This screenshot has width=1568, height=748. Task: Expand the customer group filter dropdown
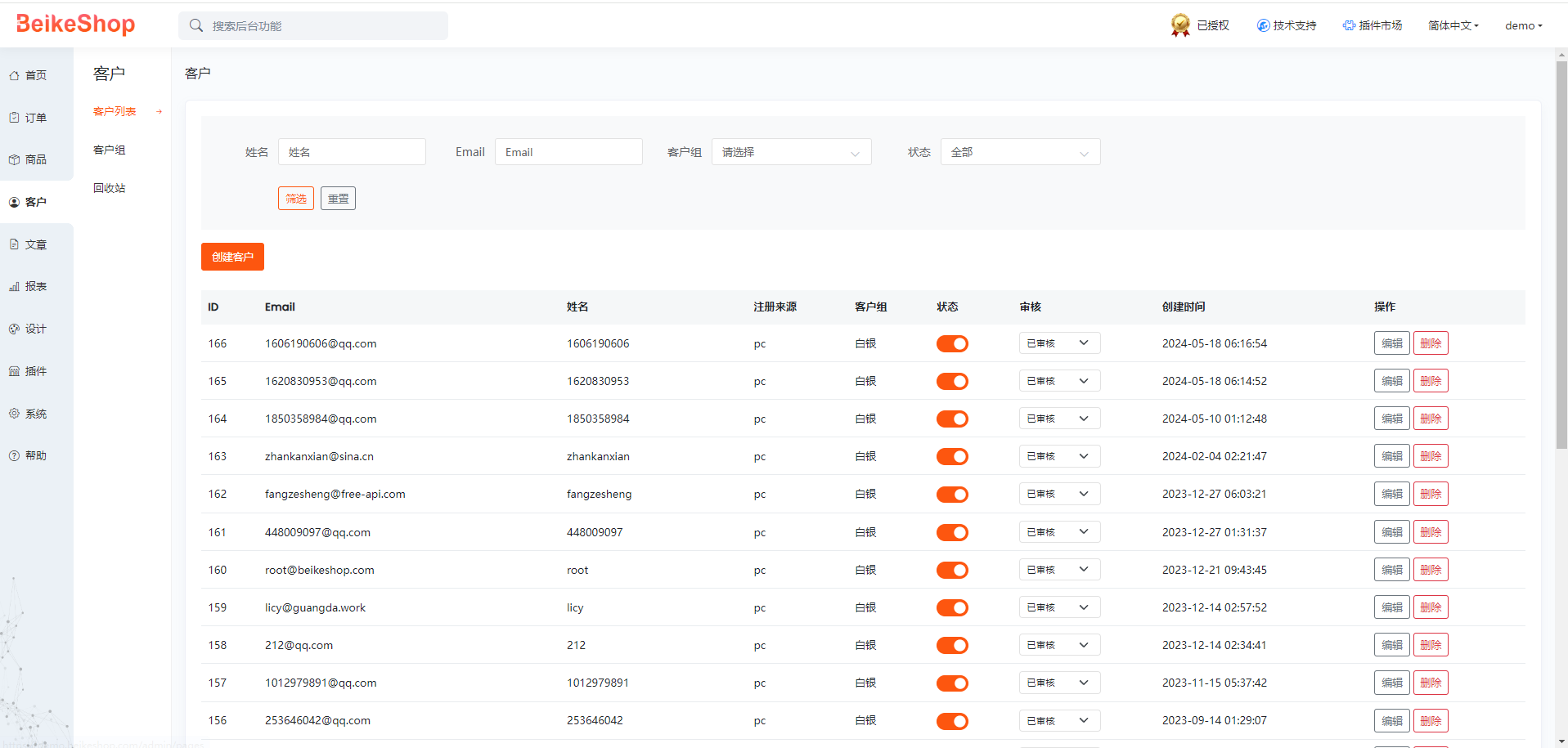pos(791,152)
